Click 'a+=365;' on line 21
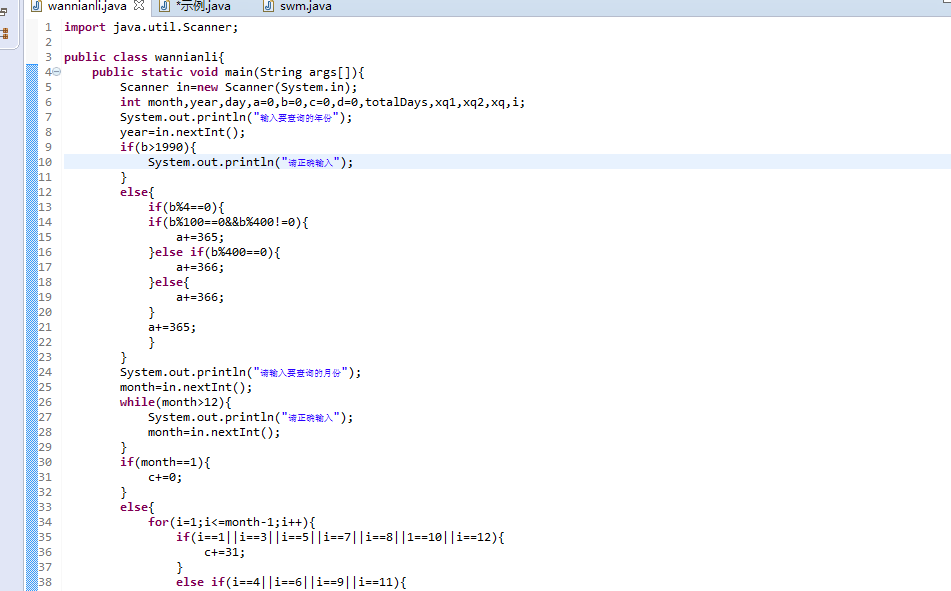The image size is (951, 591). tap(172, 327)
